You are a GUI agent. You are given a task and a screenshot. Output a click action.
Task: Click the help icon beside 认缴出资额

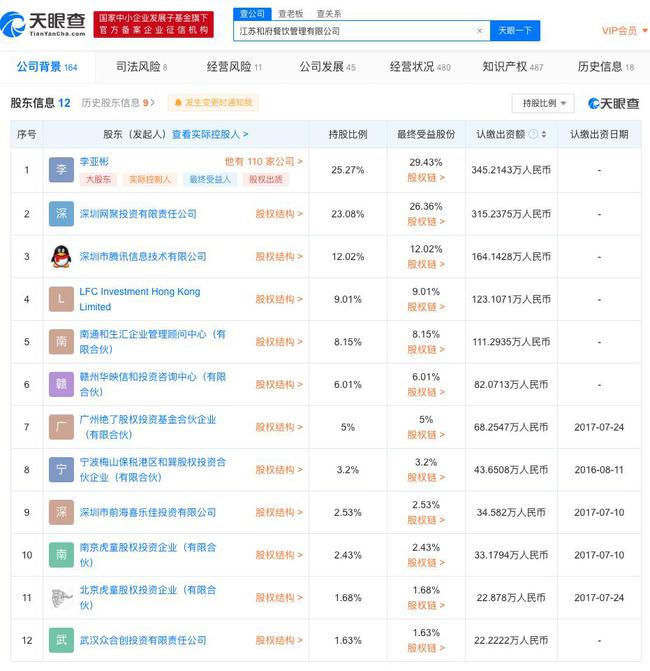pyautogui.click(x=533, y=134)
